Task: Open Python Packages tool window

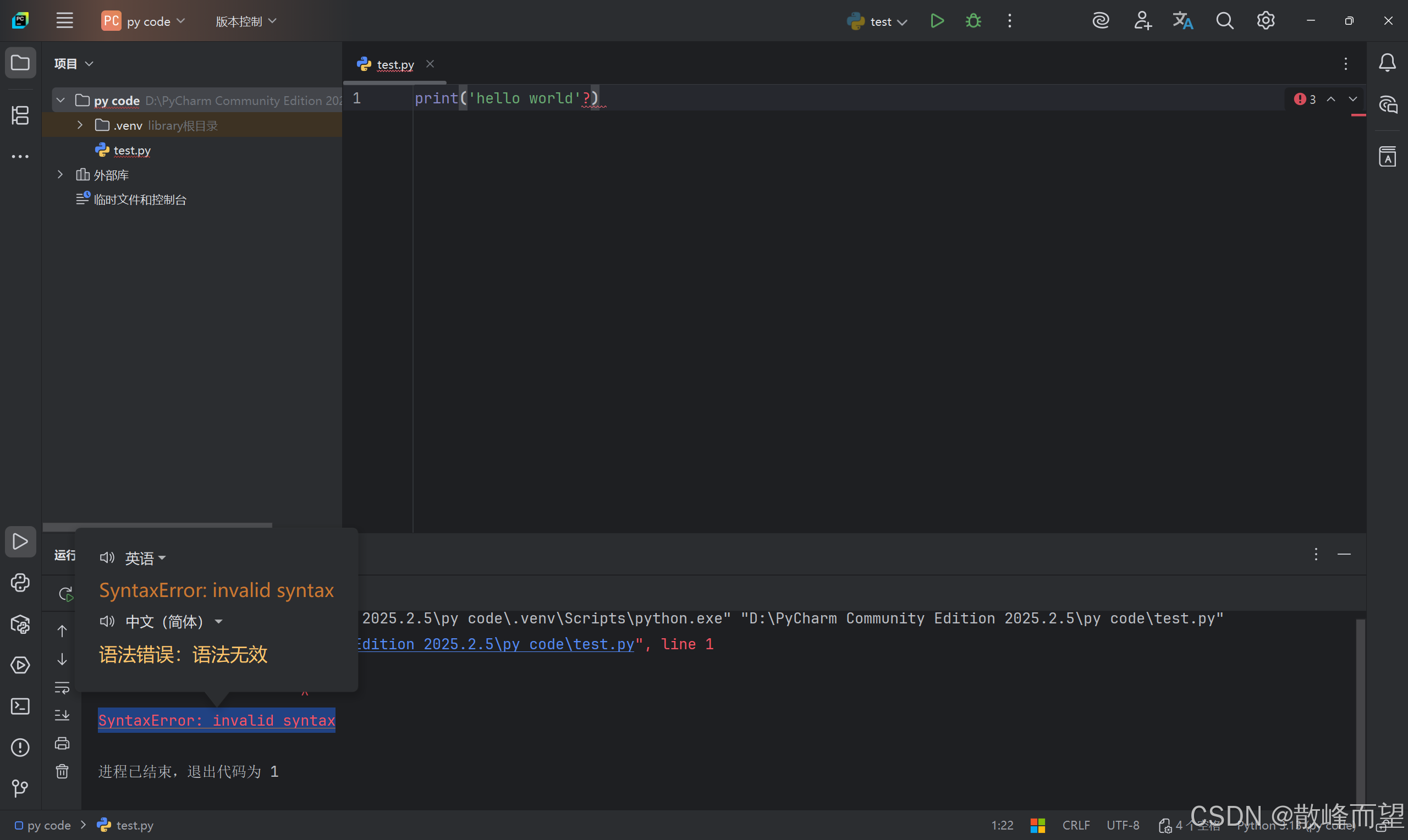Action: pos(20,625)
